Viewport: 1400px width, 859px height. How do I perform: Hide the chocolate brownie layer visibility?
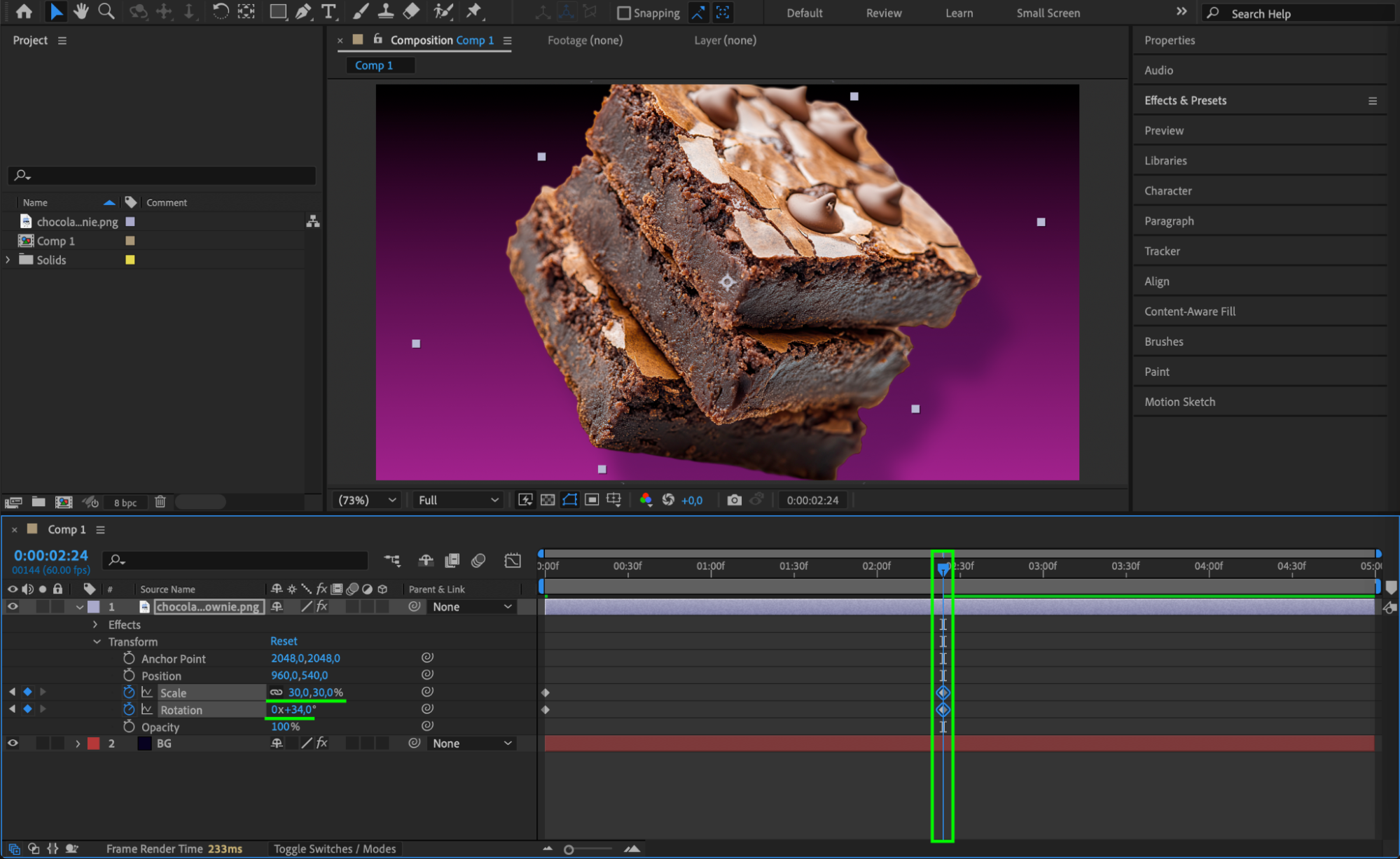(x=13, y=607)
